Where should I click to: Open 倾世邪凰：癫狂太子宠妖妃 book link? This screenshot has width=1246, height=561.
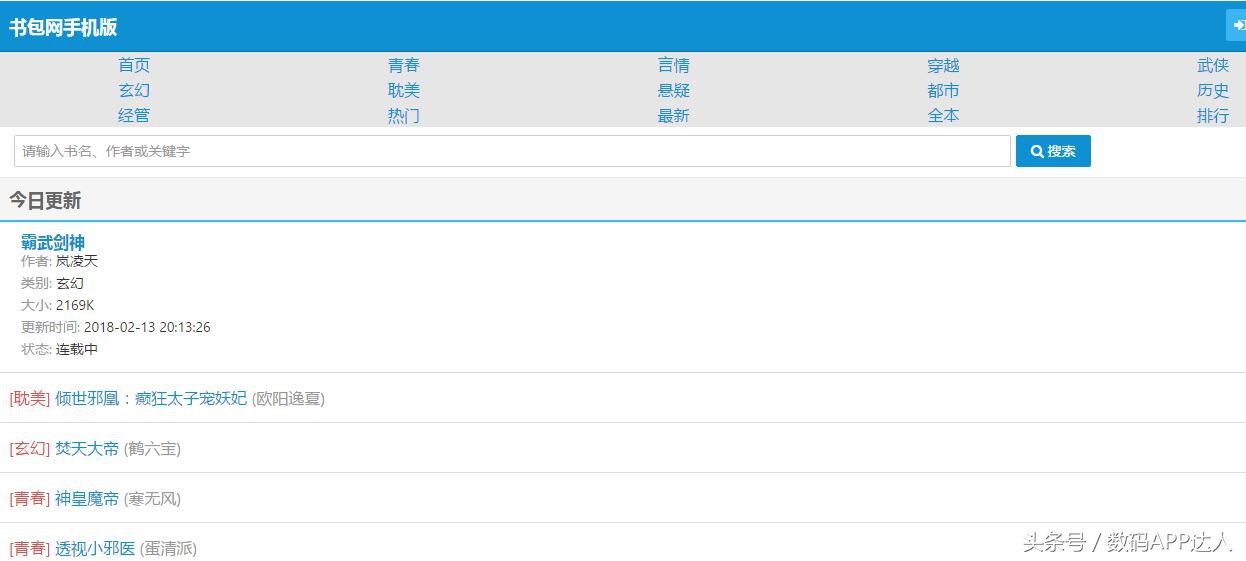click(151, 398)
